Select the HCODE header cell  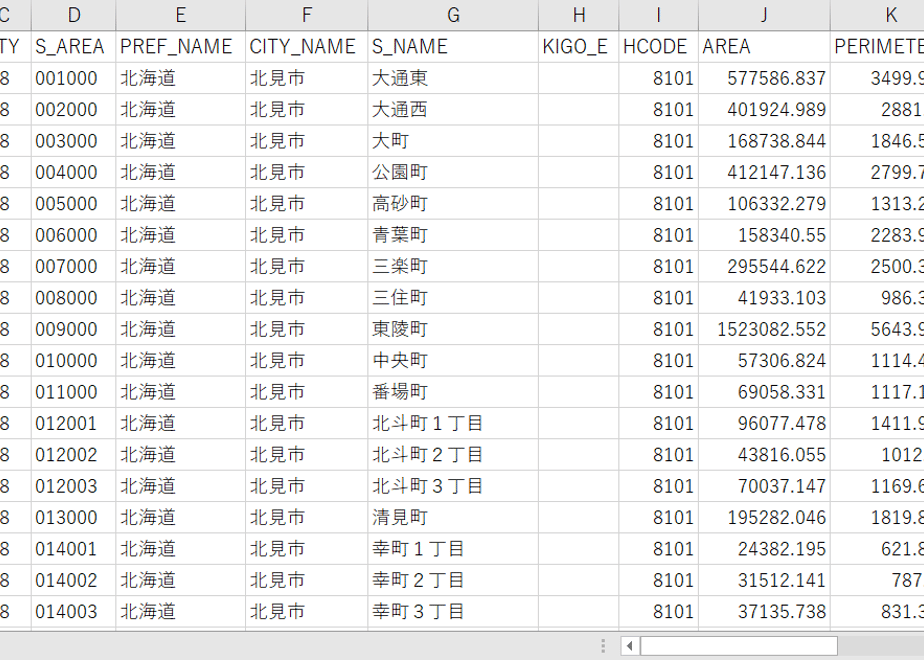coord(658,47)
